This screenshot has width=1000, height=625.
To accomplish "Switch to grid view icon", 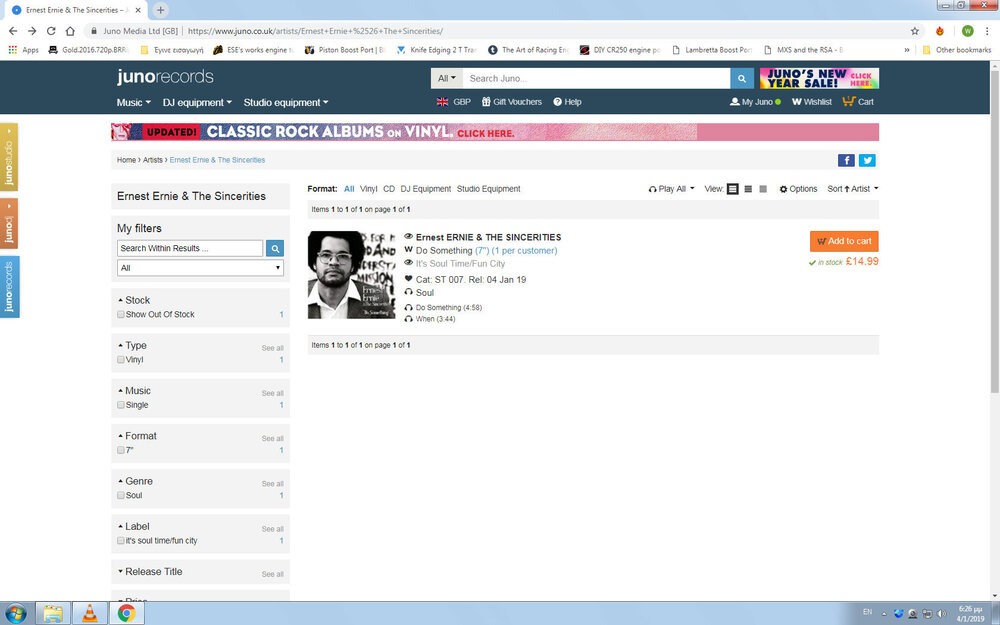I will 763,189.
